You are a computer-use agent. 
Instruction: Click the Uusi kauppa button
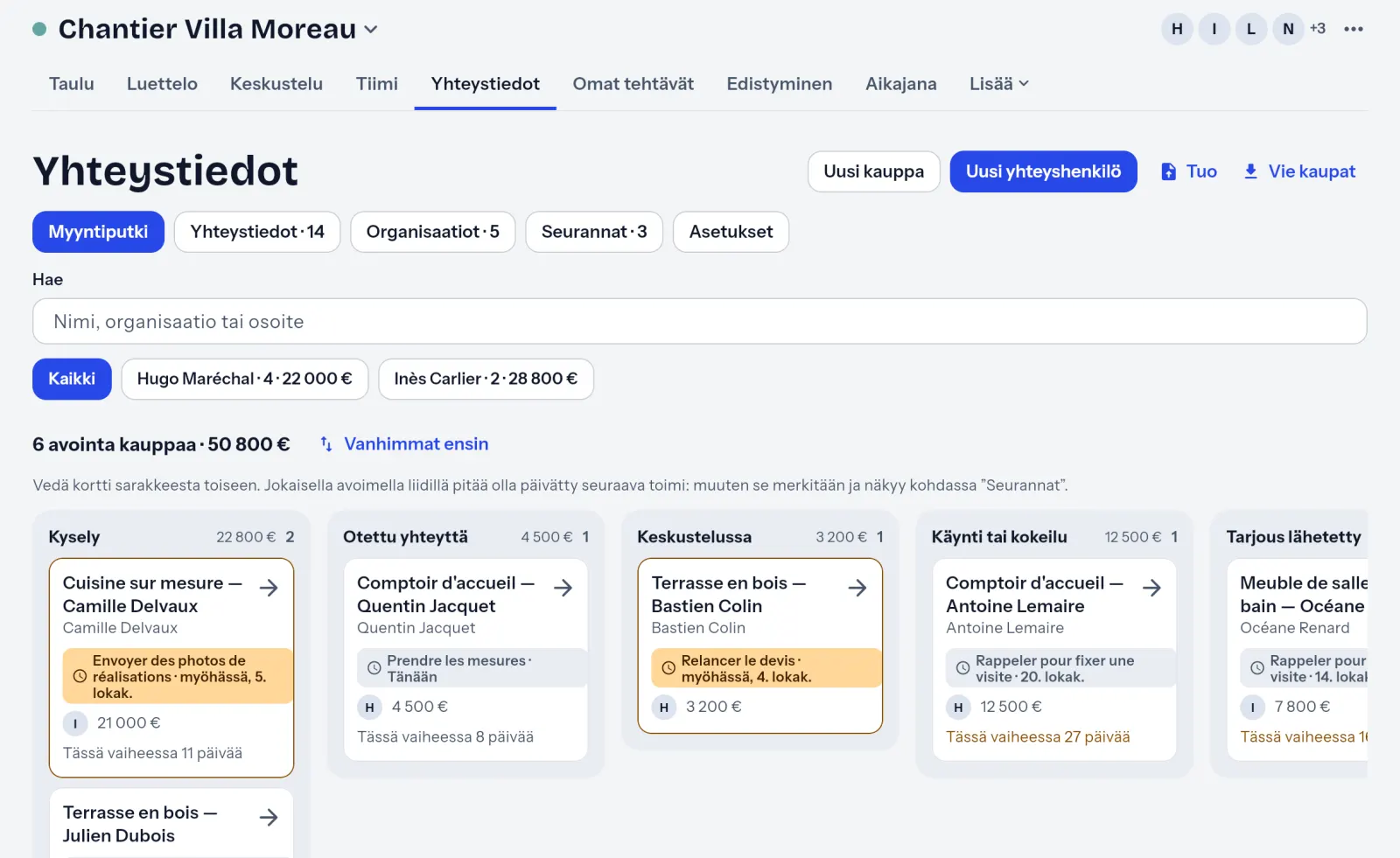(x=873, y=171)
